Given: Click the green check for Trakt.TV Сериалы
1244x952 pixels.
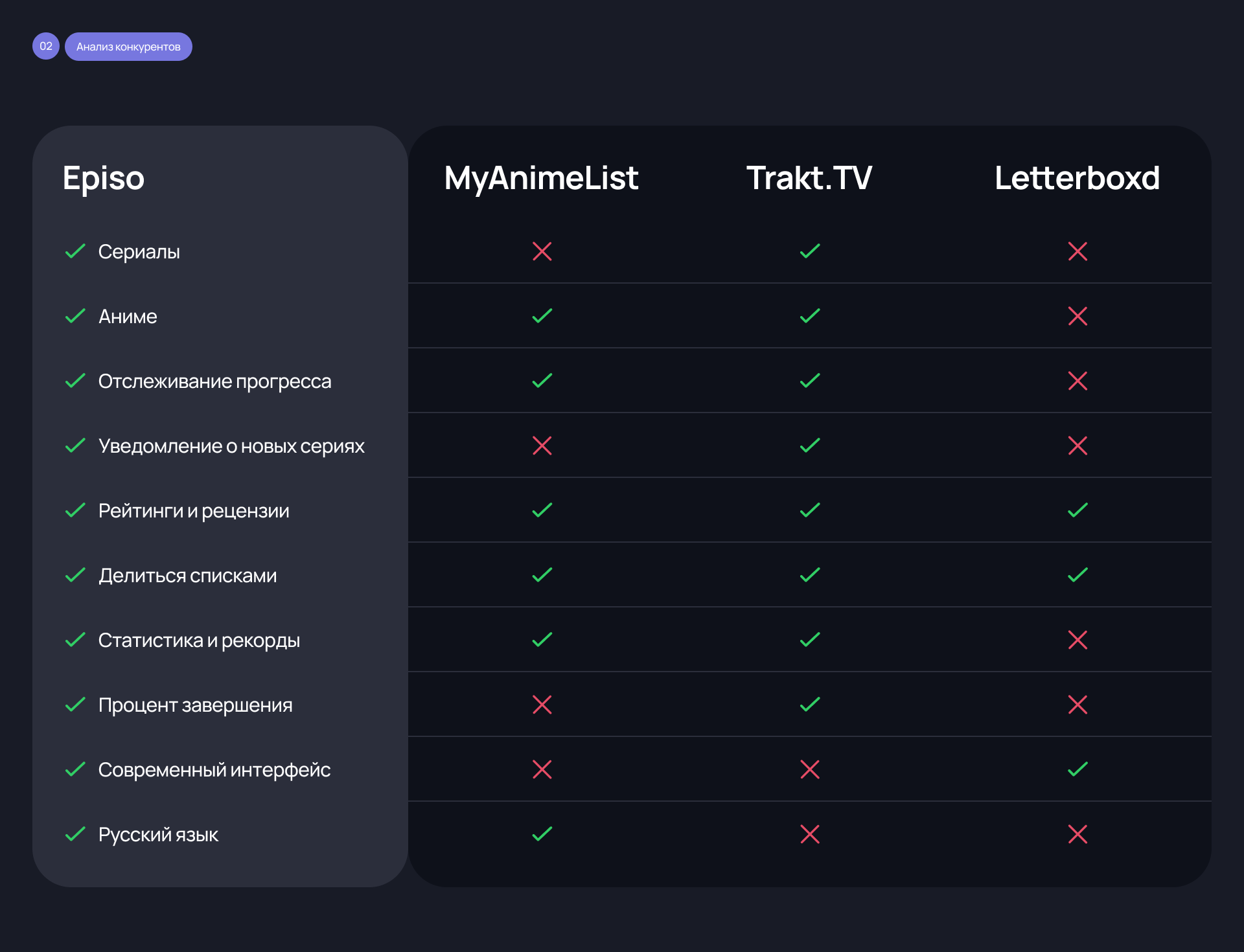Looking at the screenshot, I should (x=810, y=251).
